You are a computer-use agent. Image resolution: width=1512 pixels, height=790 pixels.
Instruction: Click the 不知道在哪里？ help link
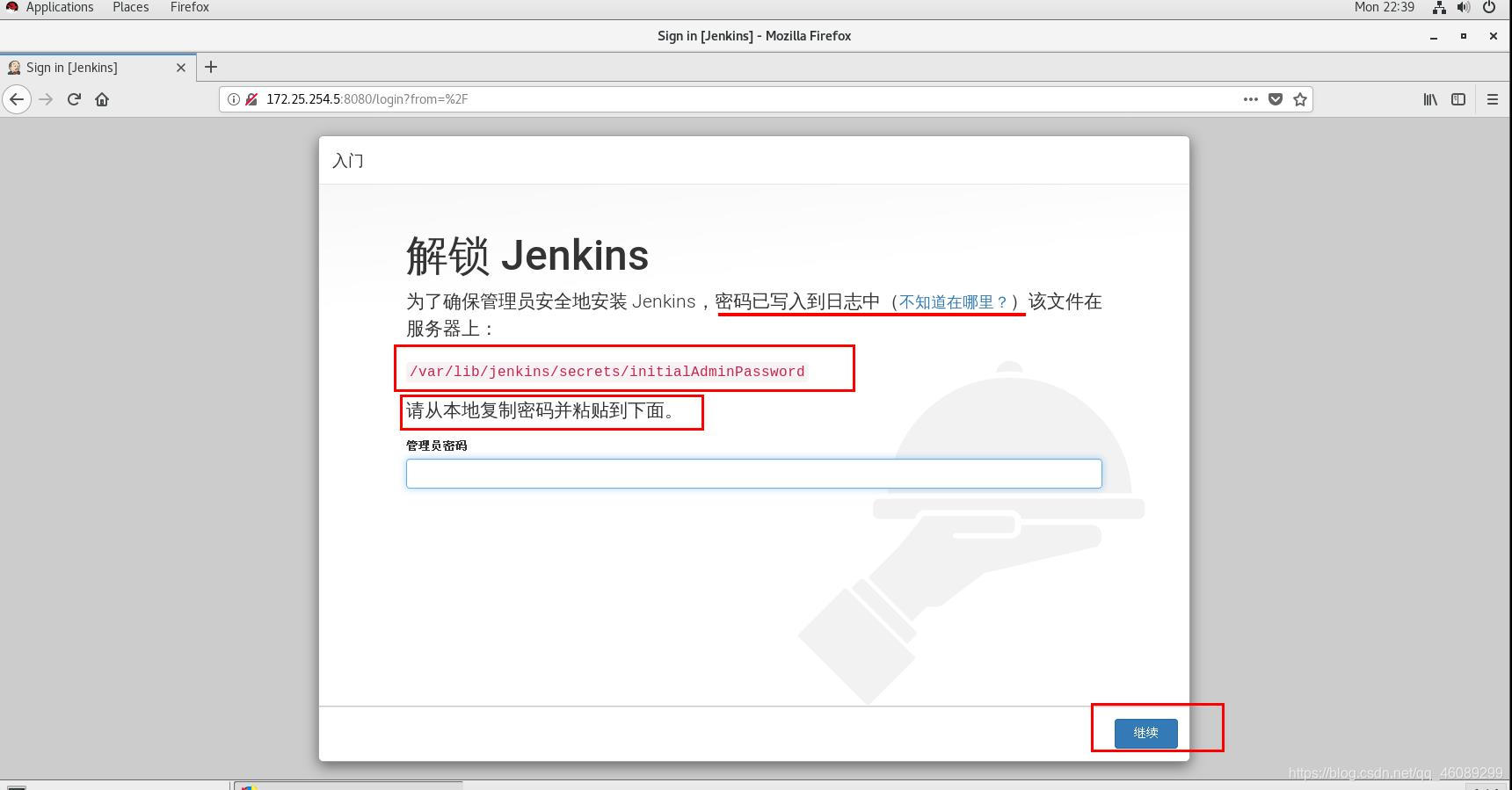pos(954,302)
